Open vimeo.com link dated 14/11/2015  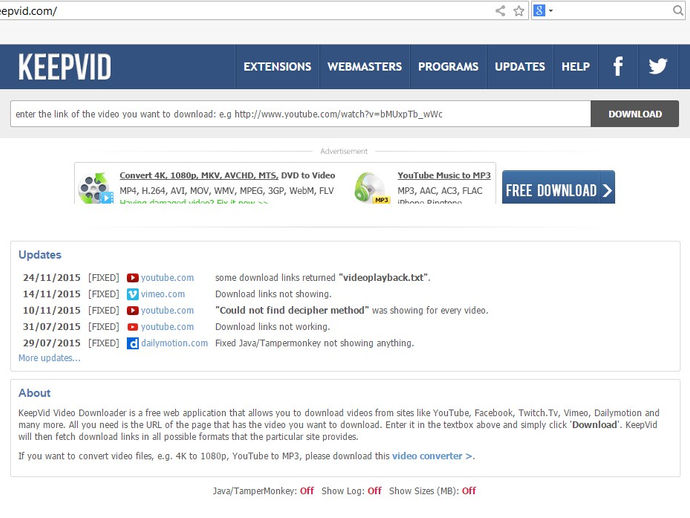163,294
